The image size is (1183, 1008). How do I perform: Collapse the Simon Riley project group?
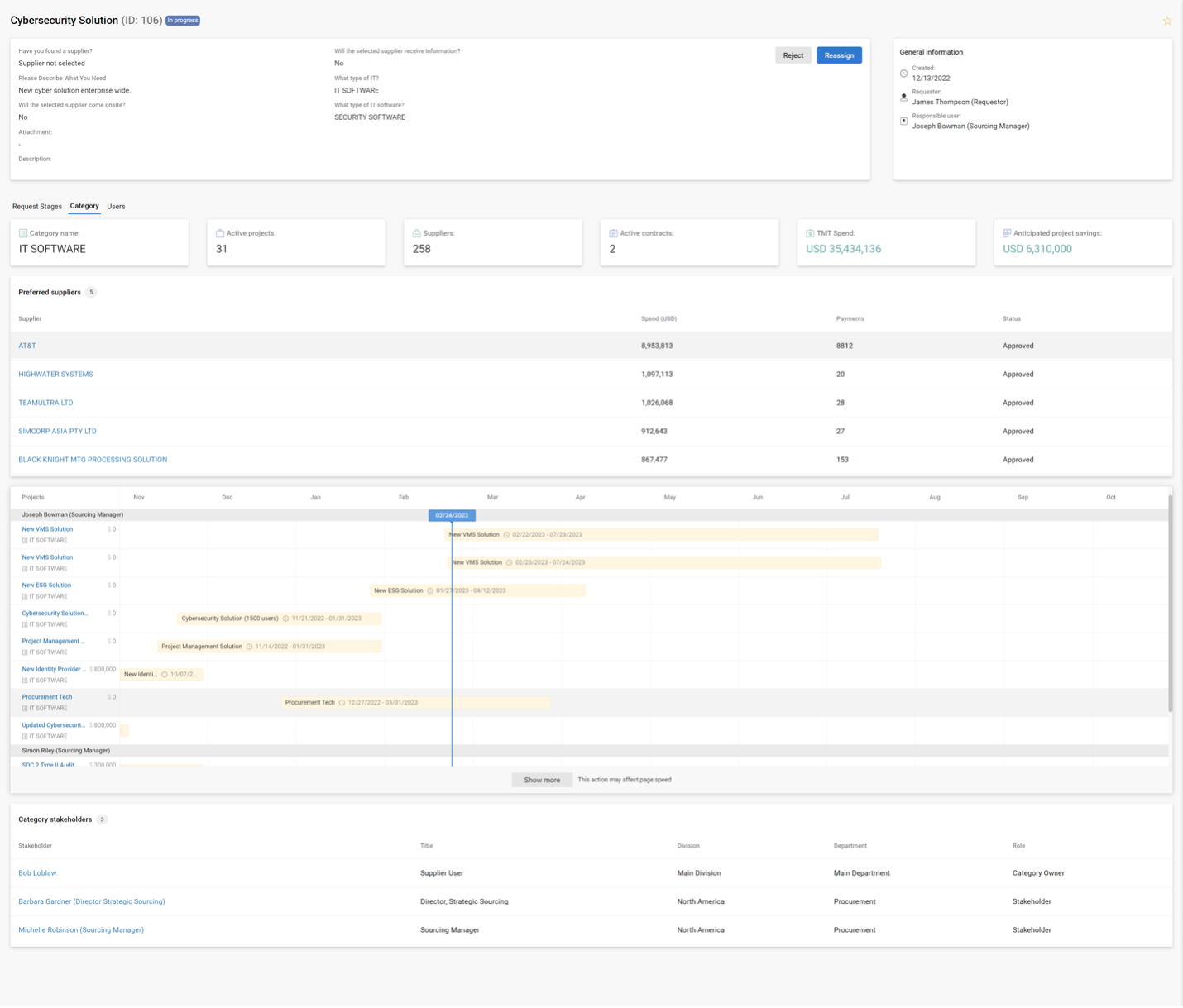(x=66, y=751)
